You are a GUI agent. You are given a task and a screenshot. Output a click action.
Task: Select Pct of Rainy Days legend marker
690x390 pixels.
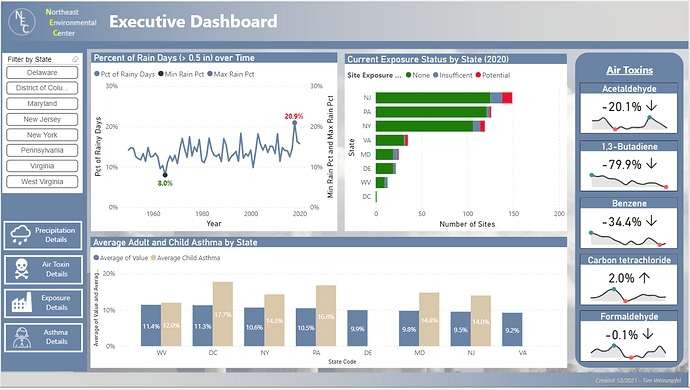pos(97,74)
